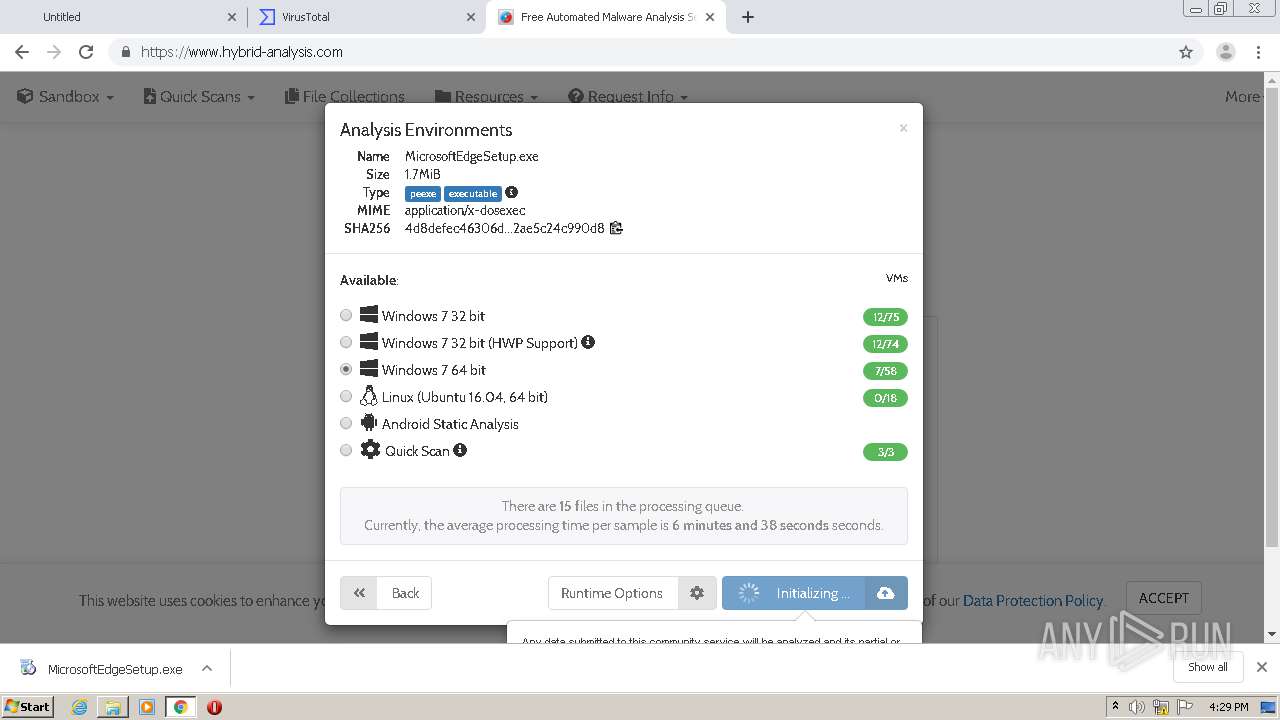This screenshot has width=1280, height=720.
Task: Switch to the VirusTotal tab
Action: [x=365, y=17]
